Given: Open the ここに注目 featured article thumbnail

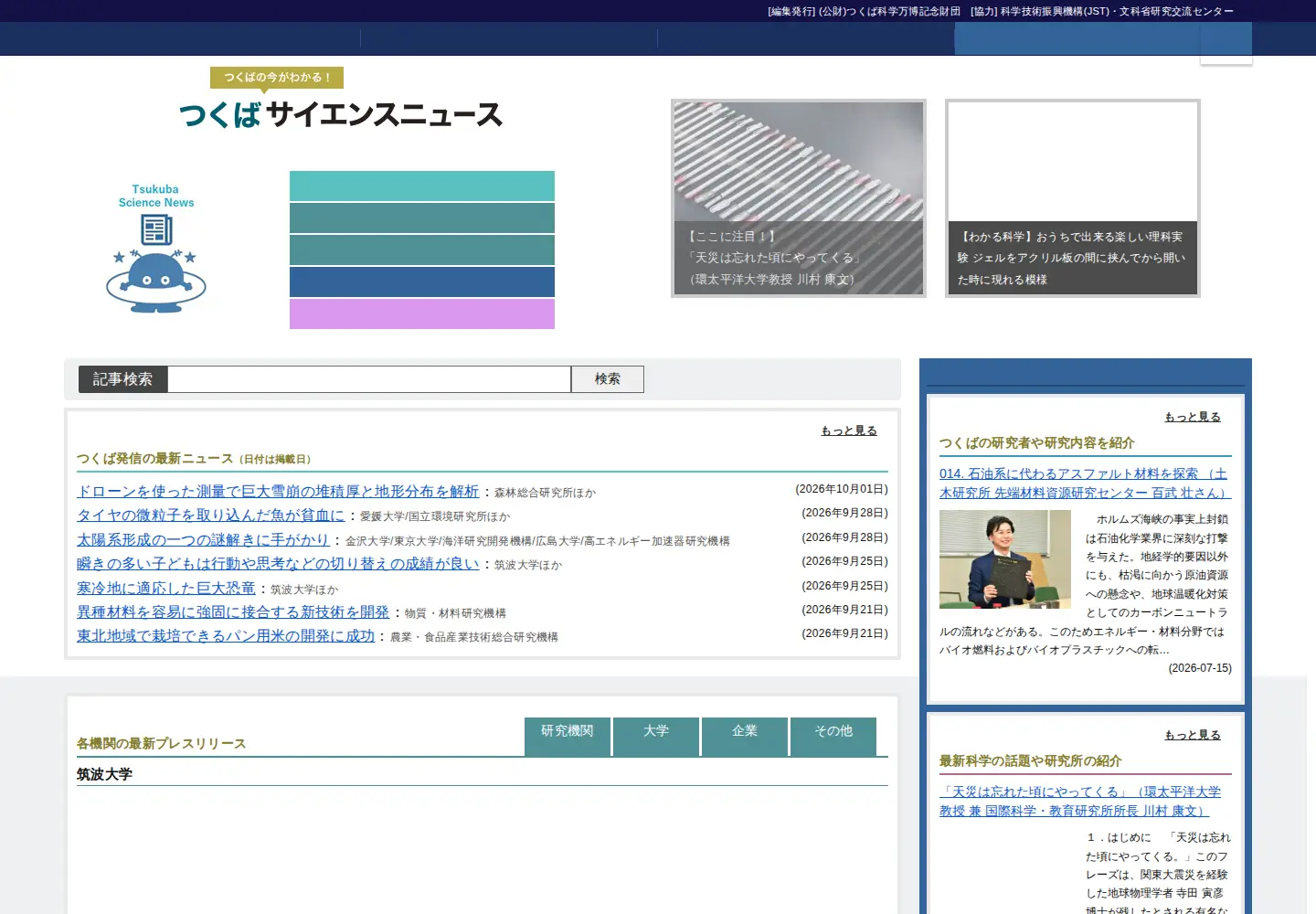Looking at the screenshot, I should point(799,198).
